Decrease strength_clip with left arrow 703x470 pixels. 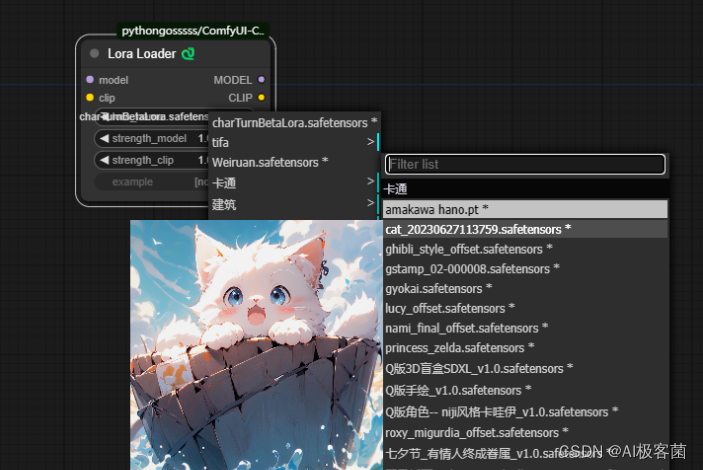pos(104,160)
